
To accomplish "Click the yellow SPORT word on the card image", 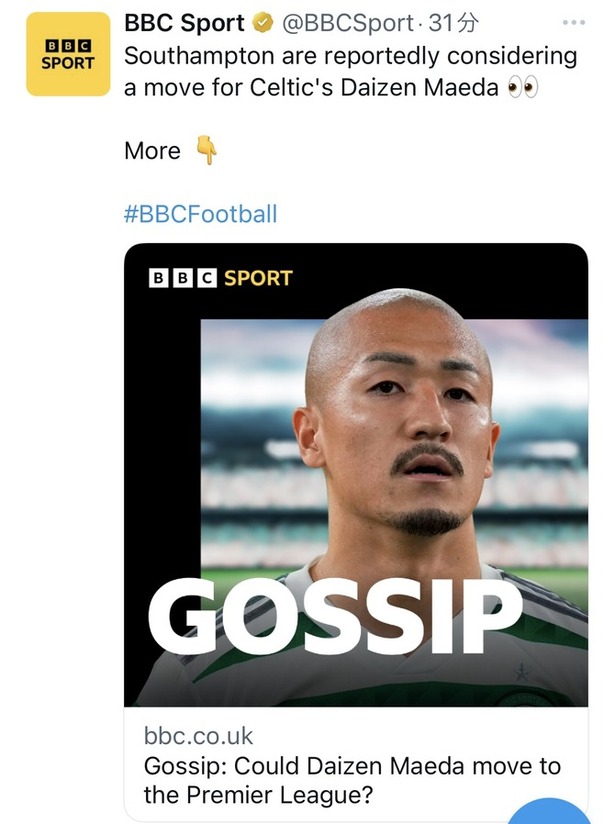I will tap(258, 277).
